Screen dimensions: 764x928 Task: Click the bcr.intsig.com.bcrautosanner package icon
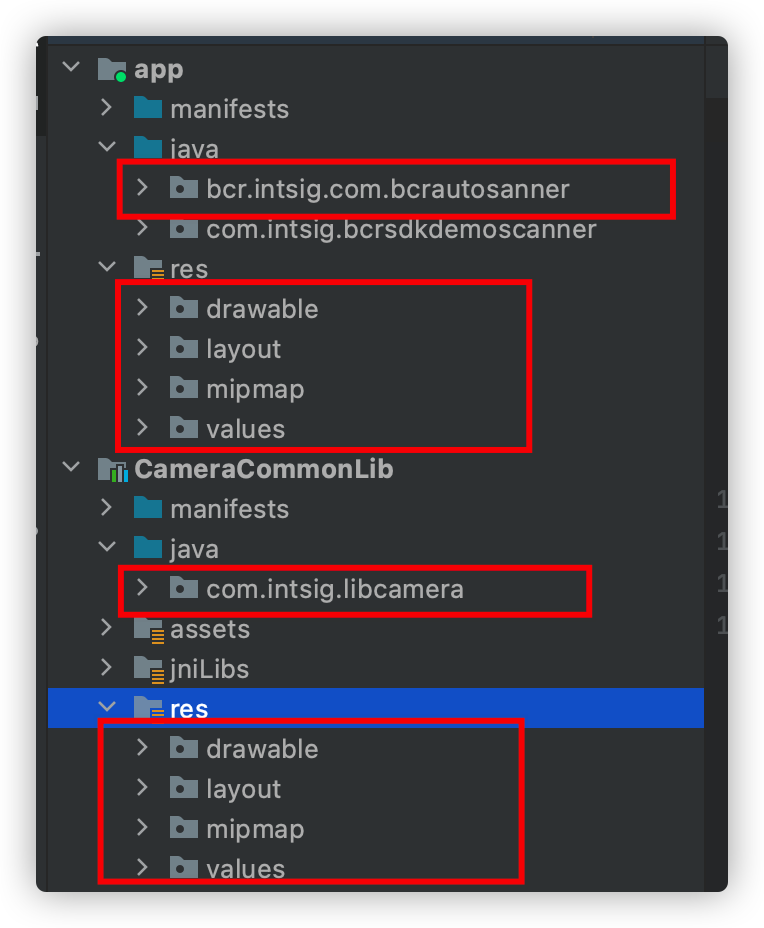point(183,189)
